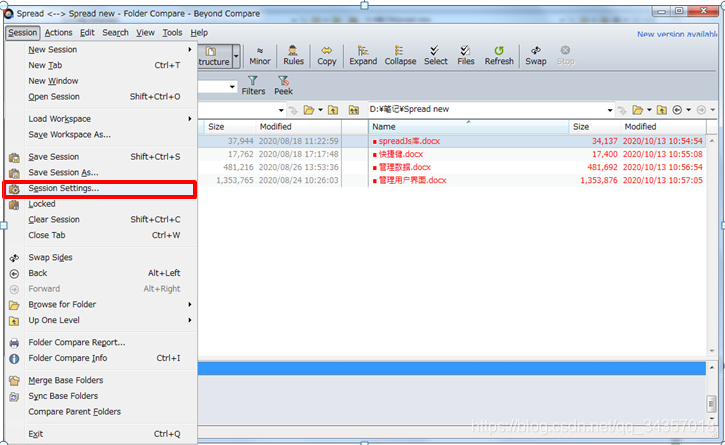Open Browse for Folder submenu
The height and width of the screenshot is (445, 725).
pyautogui.click(x=100, y=305)
